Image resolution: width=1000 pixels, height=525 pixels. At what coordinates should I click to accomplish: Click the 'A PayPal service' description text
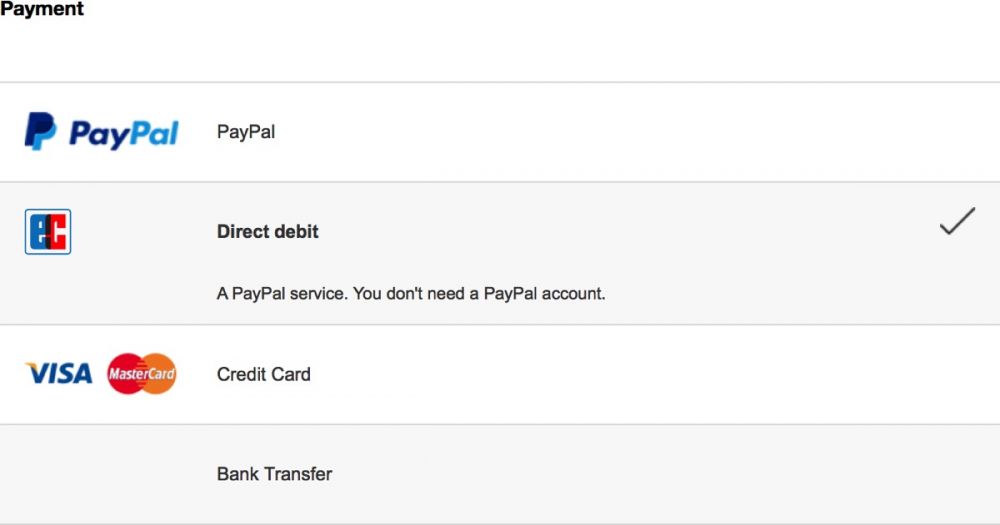(x=411, y=293)
